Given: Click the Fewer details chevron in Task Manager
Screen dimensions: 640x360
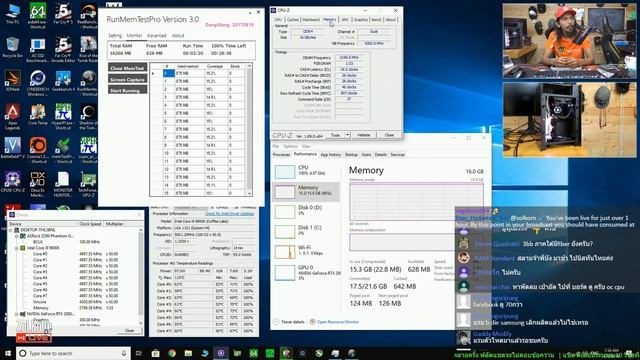Looking at the screenshot, I should click(x=276, y=322).
